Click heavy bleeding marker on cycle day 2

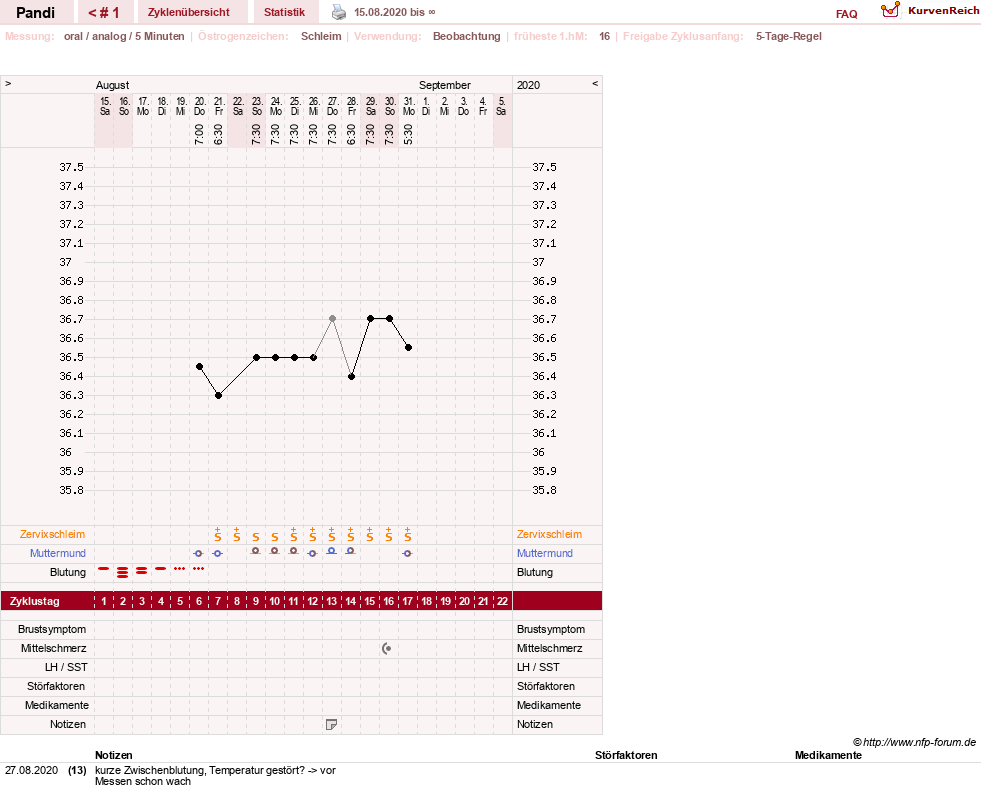point(123,571)
